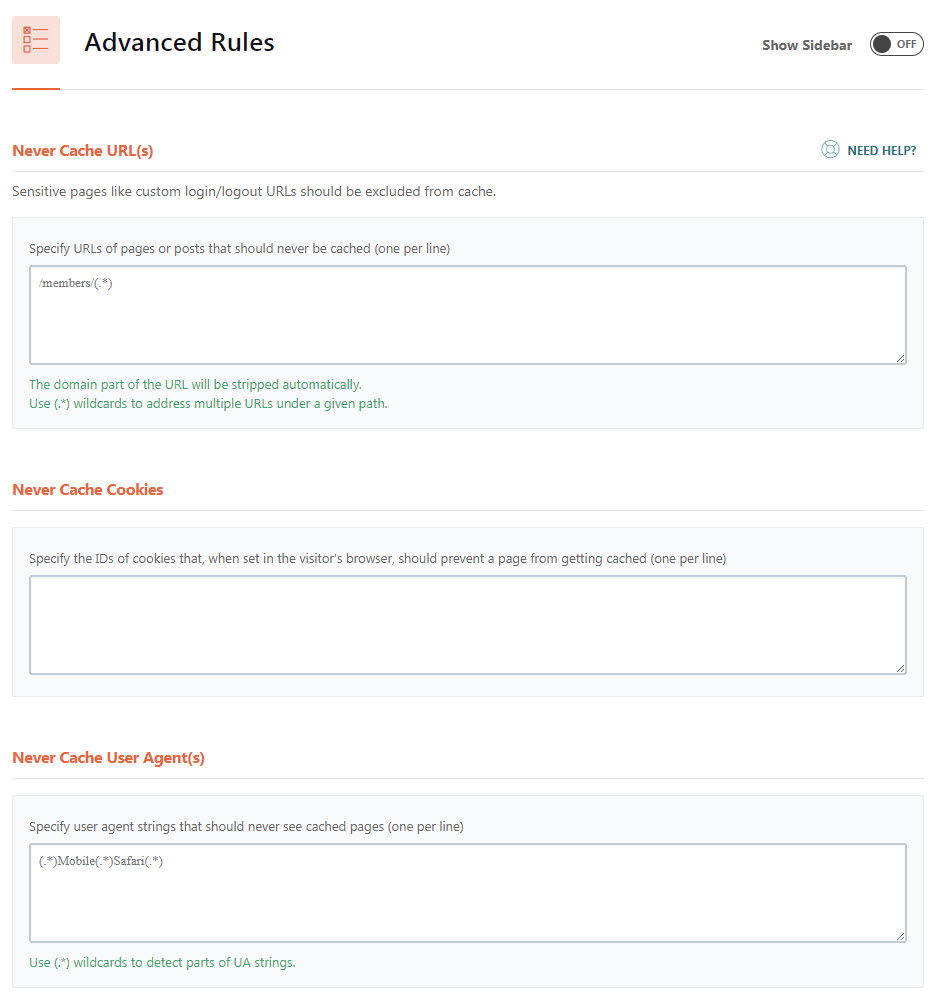The height and width of the screenshot is (1004, 934).
Task: Click the Advanced Rules page title
Action: [x=179, y=42]
